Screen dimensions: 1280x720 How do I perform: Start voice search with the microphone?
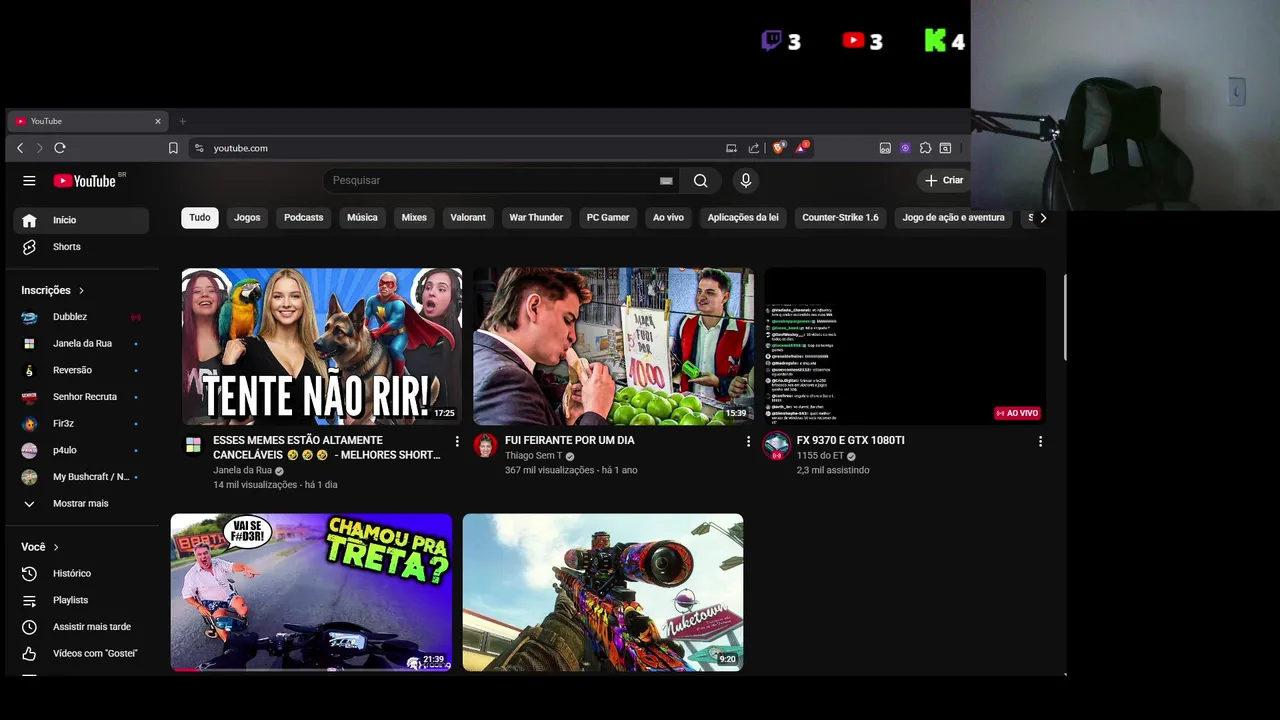[x=745, y=181]
